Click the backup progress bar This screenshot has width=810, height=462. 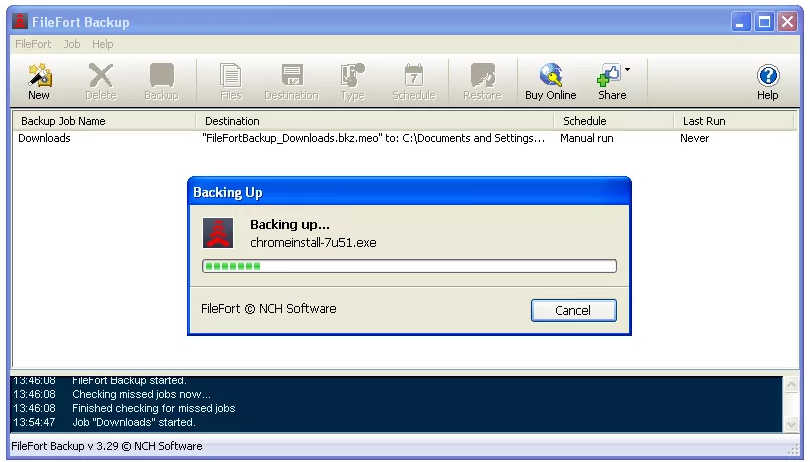tap(409, 266)
